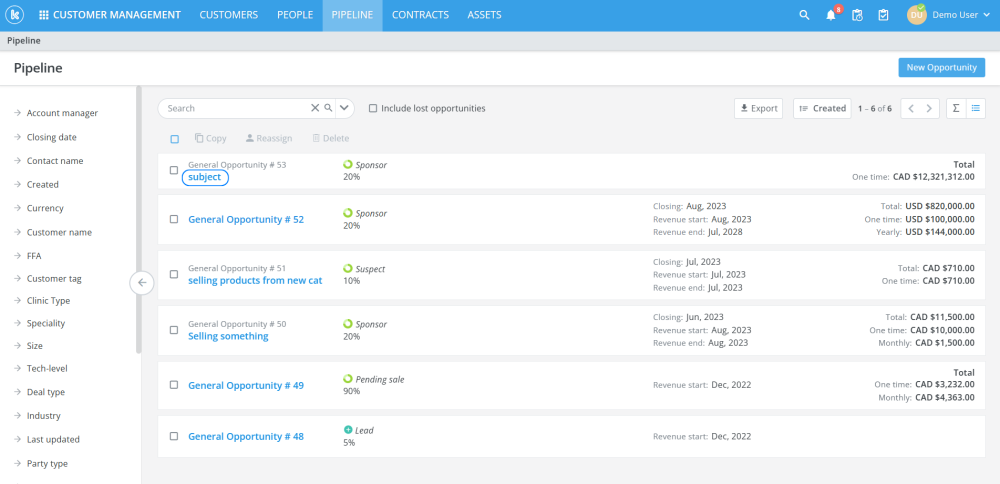
Task: Toggle Include lost opportunities checkbox
Action: pyautogui.click(x=373, y=108)
